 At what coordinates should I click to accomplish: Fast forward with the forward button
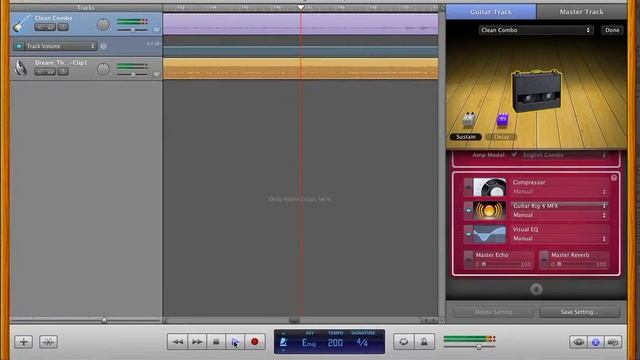pos(197,342)
